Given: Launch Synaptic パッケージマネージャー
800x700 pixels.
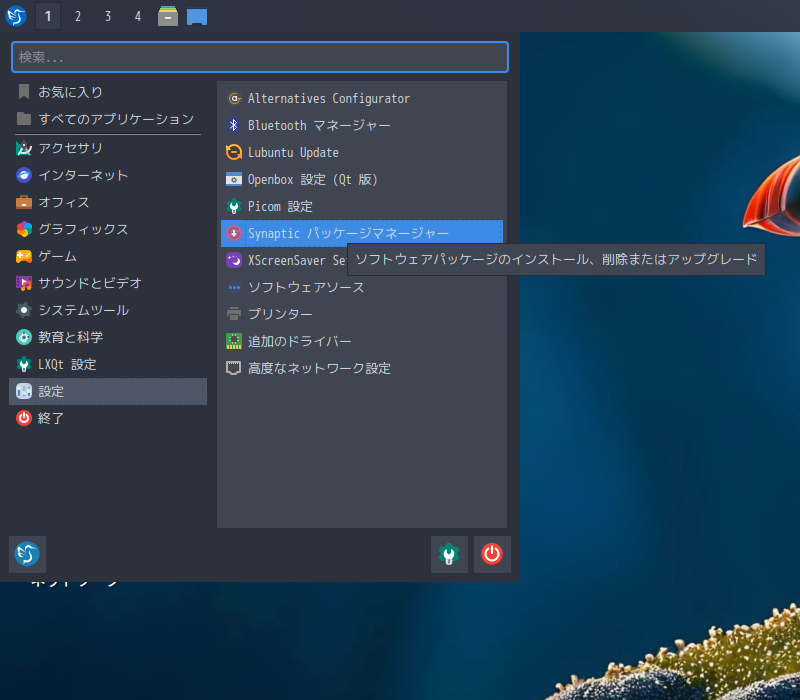Looking at the screenshot, I should click(362, 234).
